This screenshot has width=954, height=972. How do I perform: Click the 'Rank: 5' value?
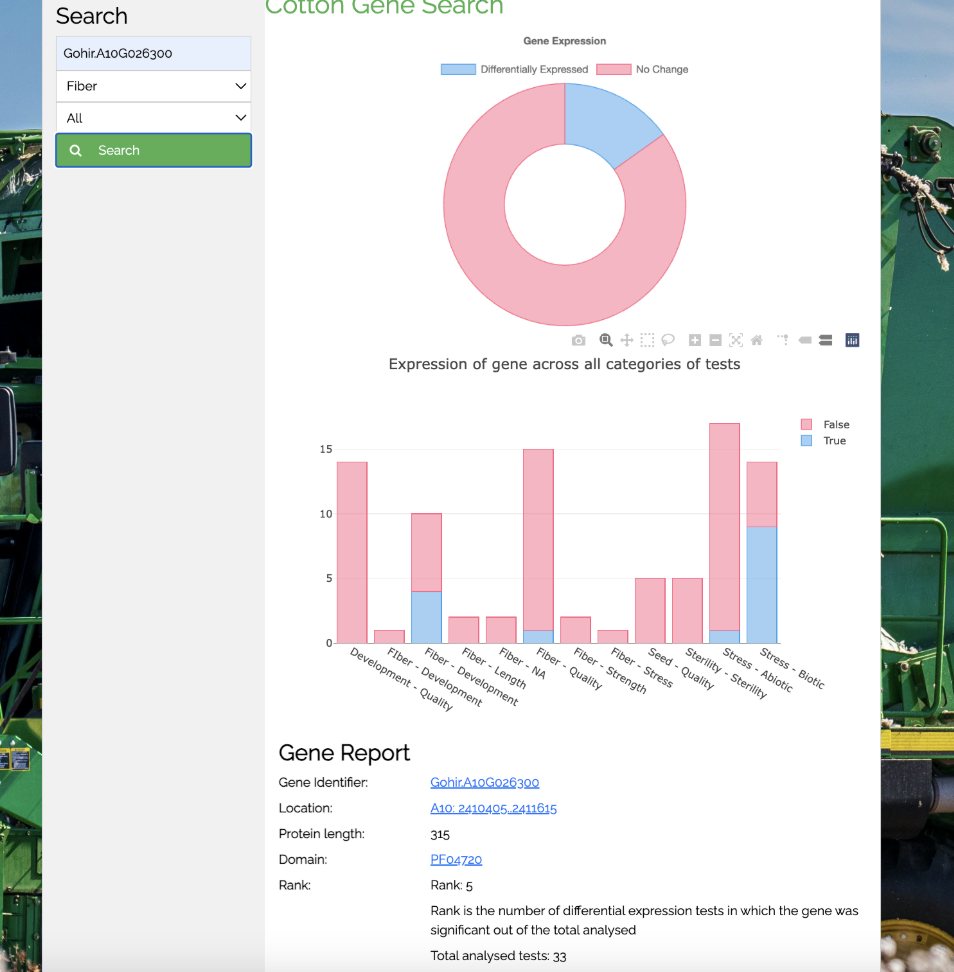[x=451, y=885]
